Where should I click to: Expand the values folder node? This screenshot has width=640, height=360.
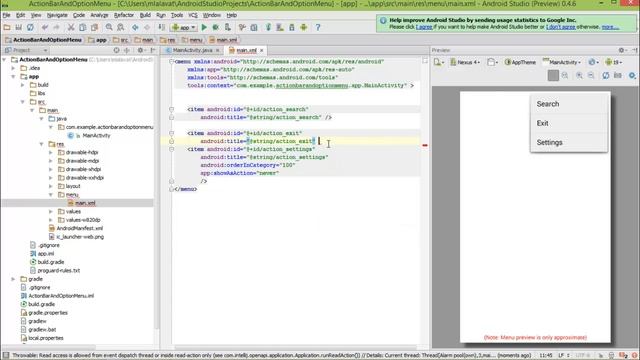[x=51, y=211]
